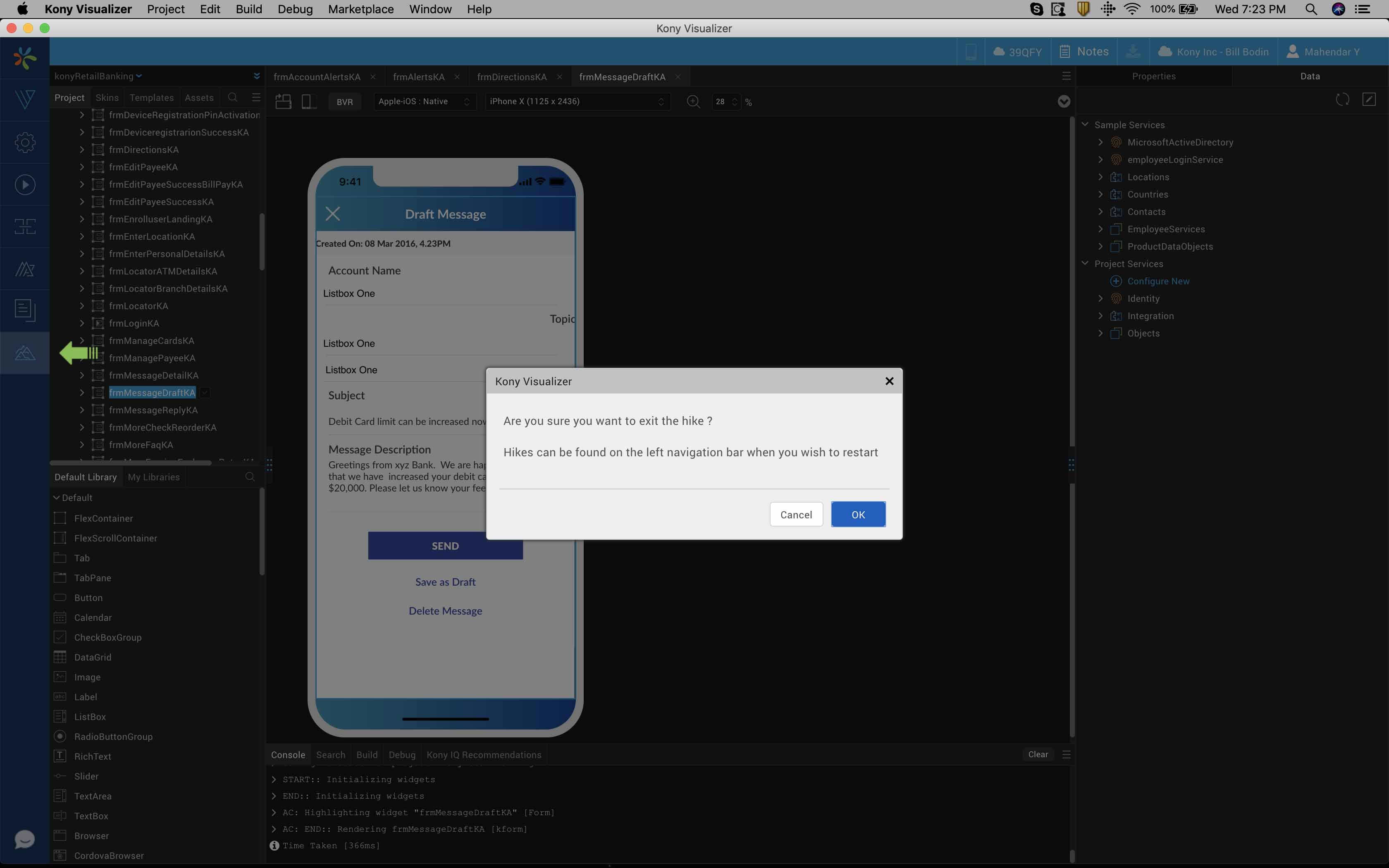
Task: Click the circled down arrow in canvas toolbar
Action: click(1064, 102)
